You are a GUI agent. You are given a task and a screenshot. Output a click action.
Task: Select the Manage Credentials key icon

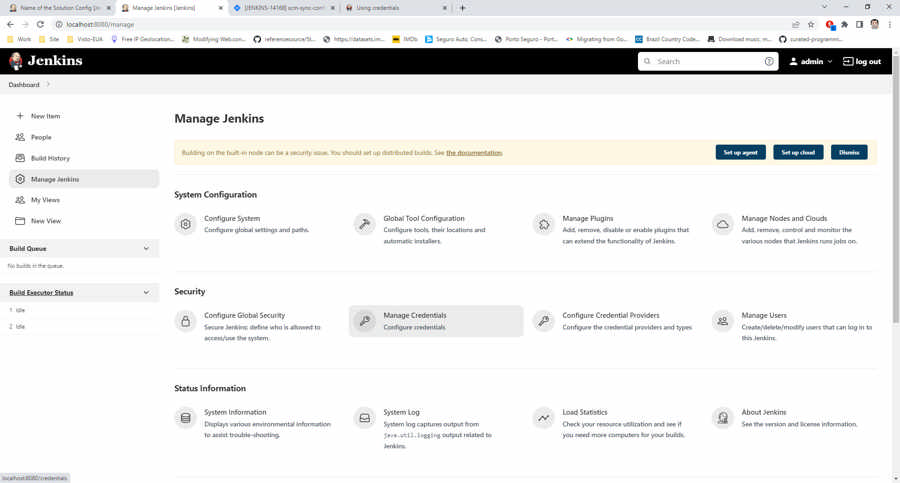click(x=365, y=321)
